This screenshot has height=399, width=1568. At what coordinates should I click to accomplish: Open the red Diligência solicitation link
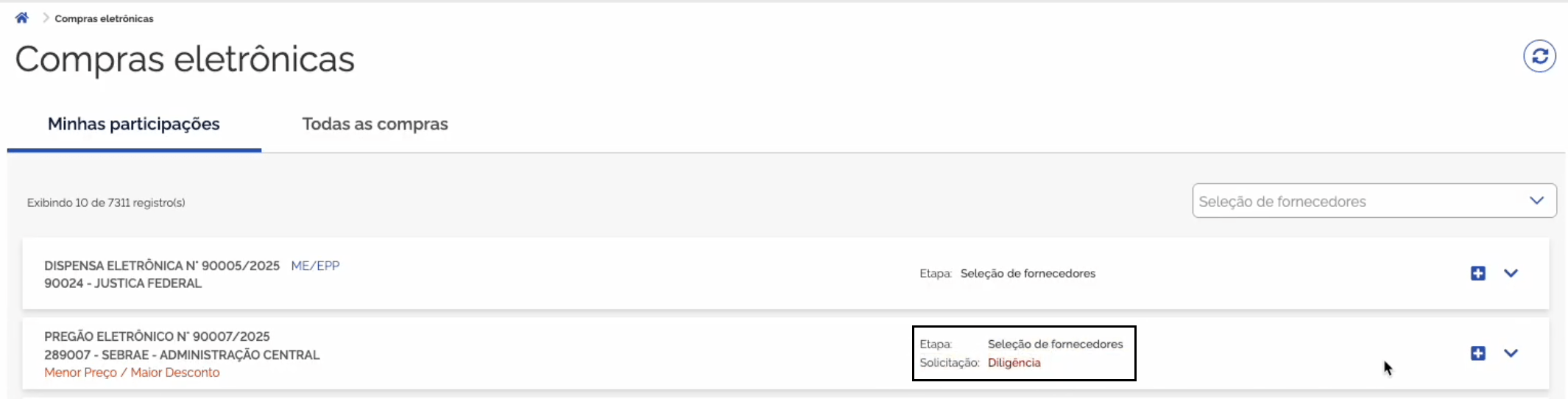coord(1014,362)
